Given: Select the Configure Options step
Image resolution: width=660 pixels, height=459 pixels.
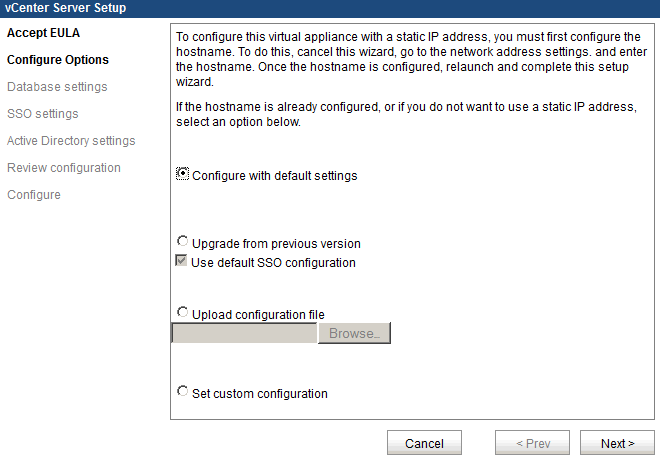Looking at the screenshot, I should tap(58, 60).
